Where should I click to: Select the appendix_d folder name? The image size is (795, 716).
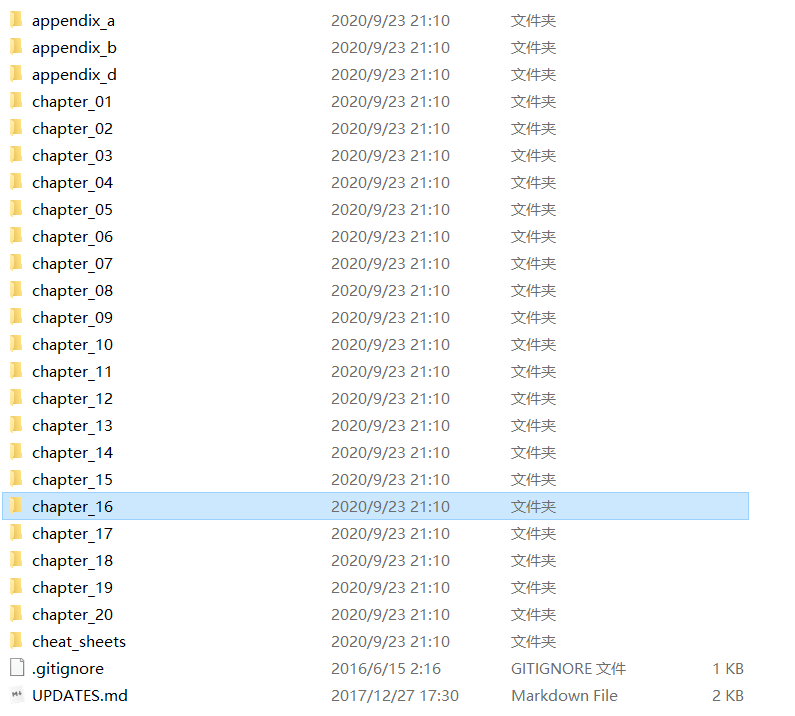[x=74, y=75]
